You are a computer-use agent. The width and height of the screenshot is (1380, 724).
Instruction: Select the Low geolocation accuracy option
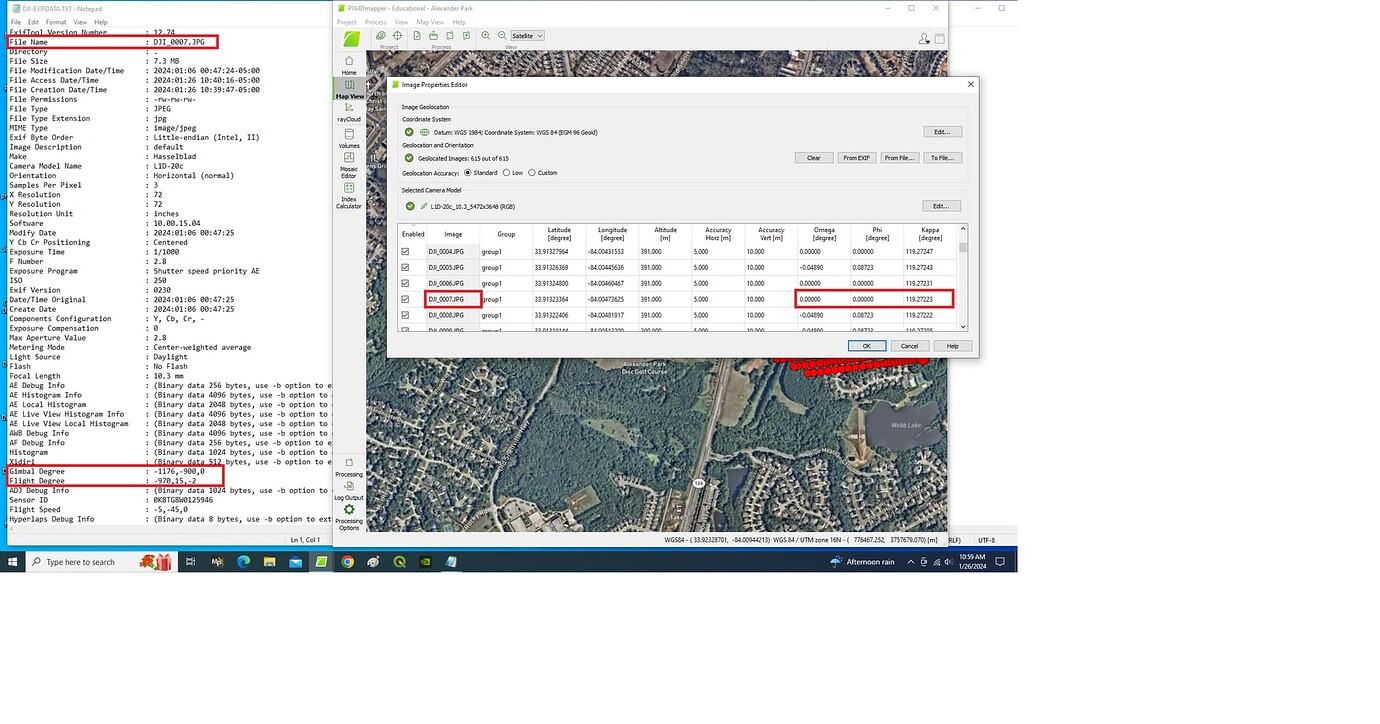click(507, 173)
